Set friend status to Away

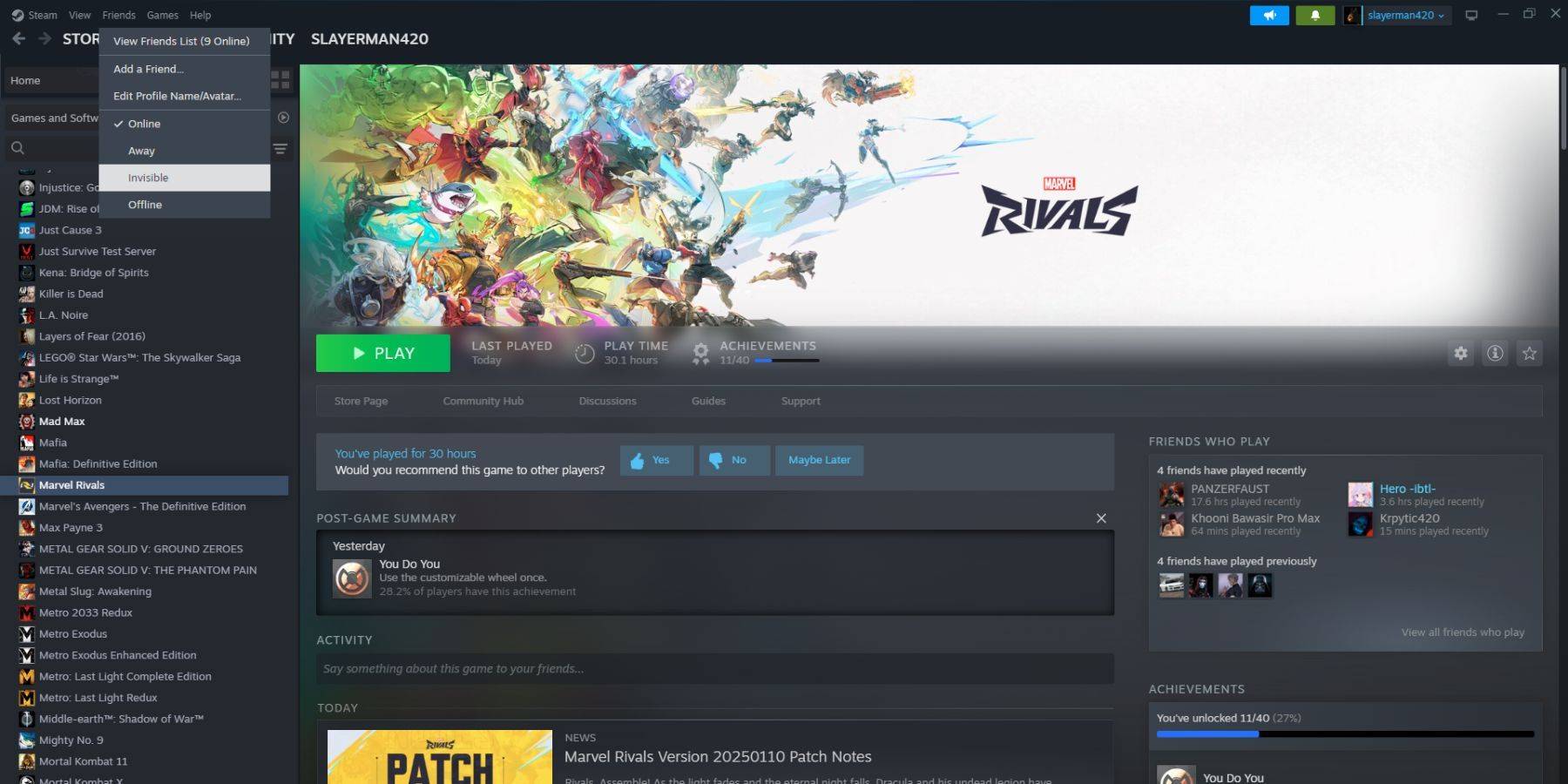tap(141, 151)
